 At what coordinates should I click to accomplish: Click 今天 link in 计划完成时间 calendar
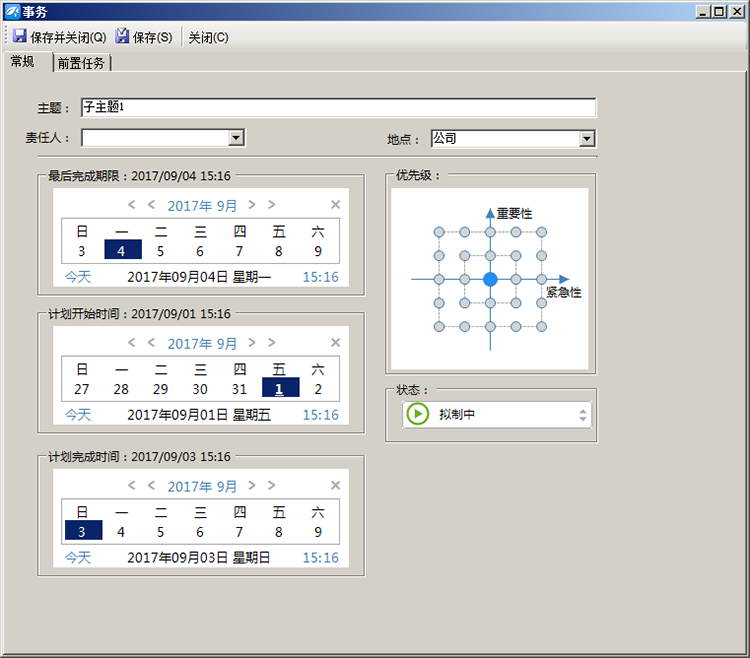(77, 557)
